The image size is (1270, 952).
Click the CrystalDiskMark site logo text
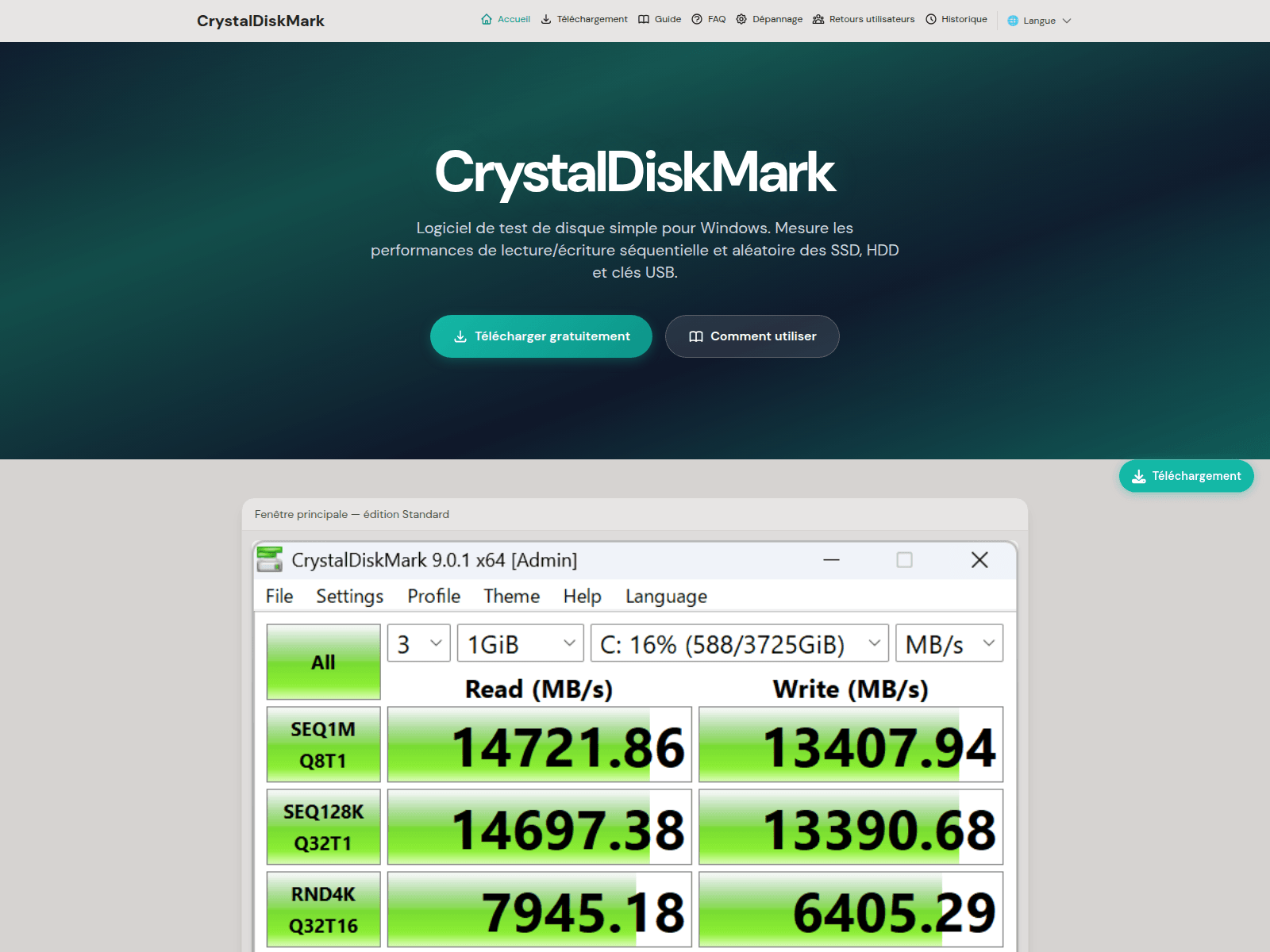260,21
